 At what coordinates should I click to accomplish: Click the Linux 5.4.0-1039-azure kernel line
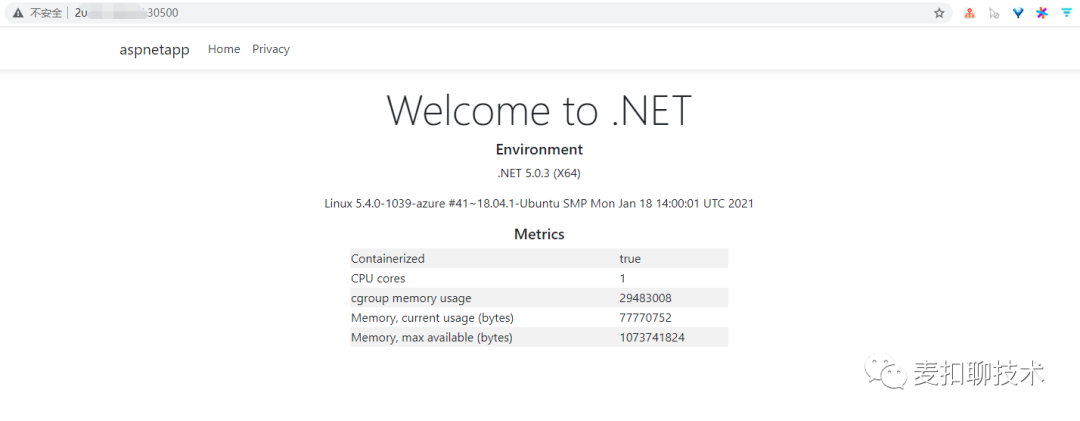539,203
